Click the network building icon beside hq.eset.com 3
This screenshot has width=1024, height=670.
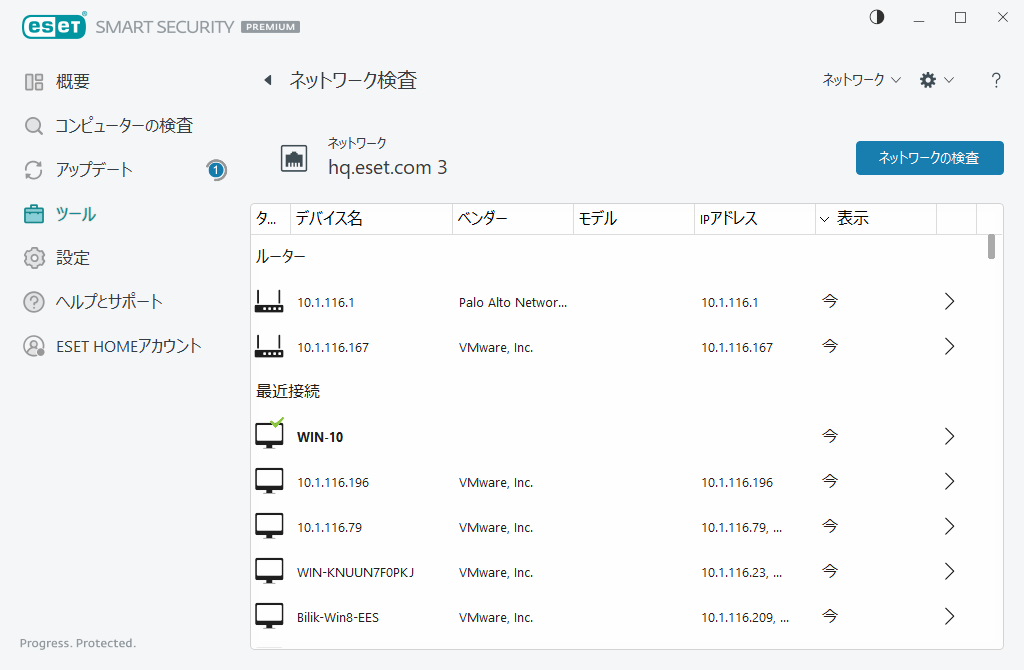click(x=294, y=158)
